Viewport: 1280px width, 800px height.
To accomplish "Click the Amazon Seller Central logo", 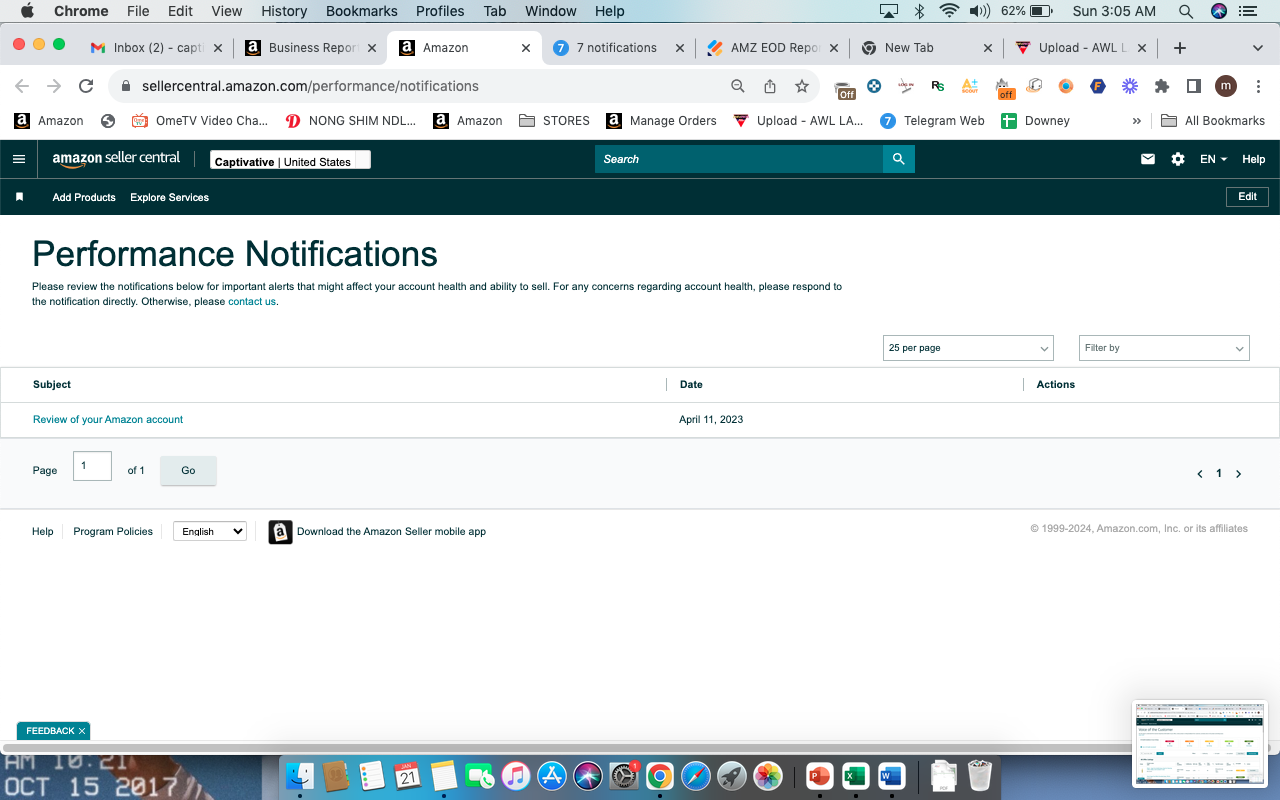I will point(116,159).
